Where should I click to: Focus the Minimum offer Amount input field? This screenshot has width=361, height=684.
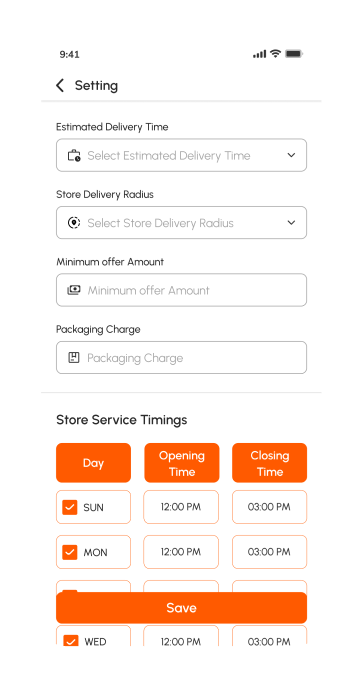(x=181, y=290)
